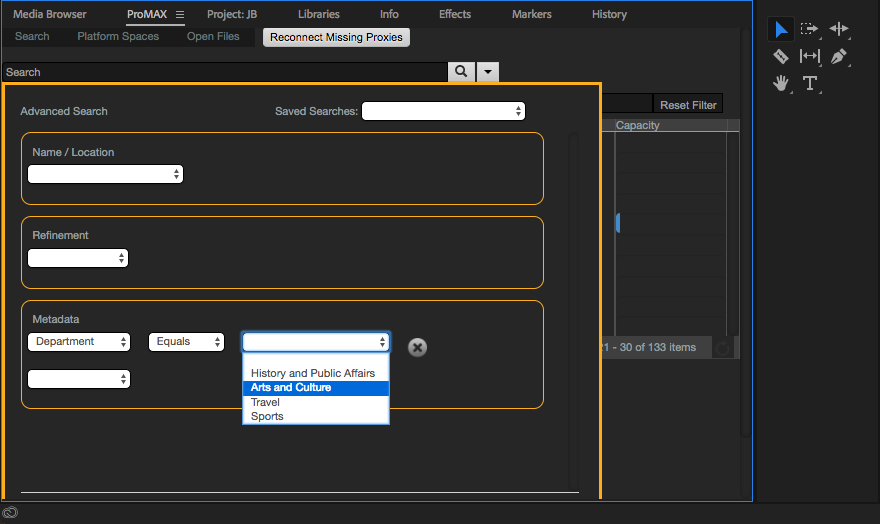This screenshot has height=524, width=880.
Task: Select the Razor tool
Action: [781, 57]
